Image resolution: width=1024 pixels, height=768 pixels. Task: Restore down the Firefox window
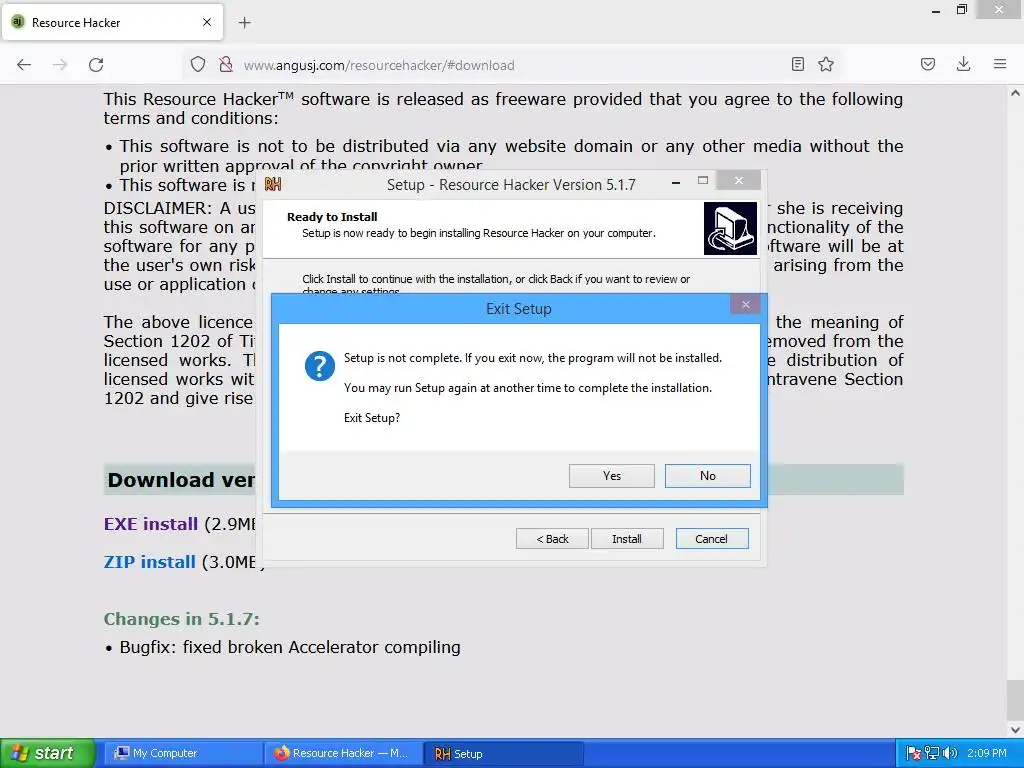click(961, 10)
